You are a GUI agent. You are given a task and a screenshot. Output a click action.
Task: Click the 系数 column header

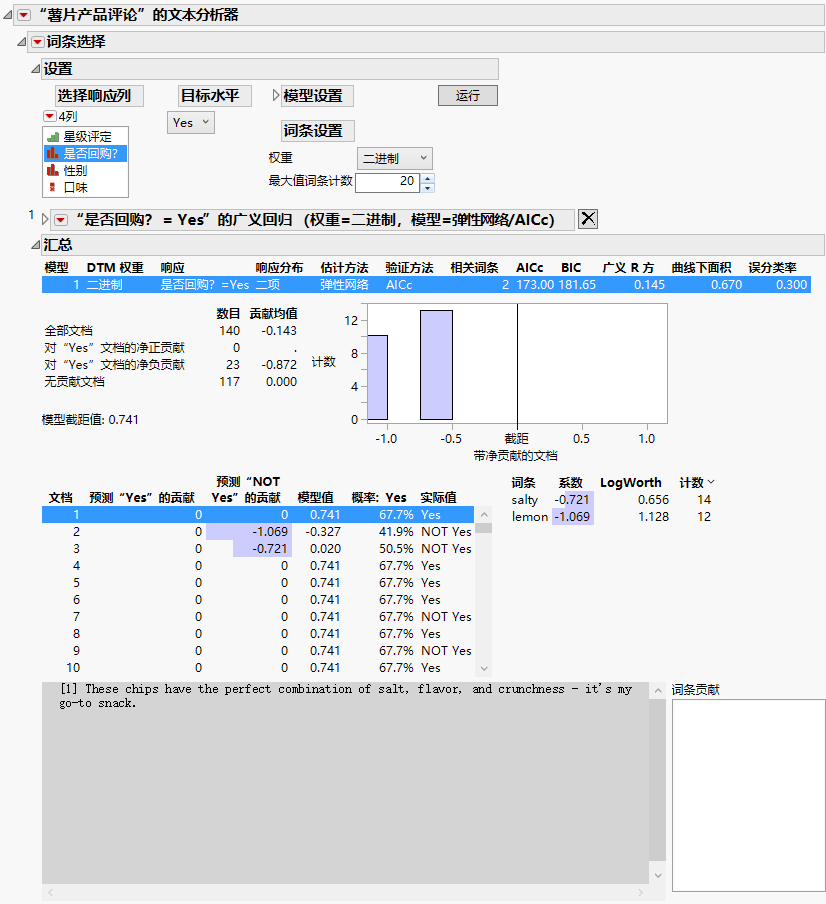(x=570, y=483)
